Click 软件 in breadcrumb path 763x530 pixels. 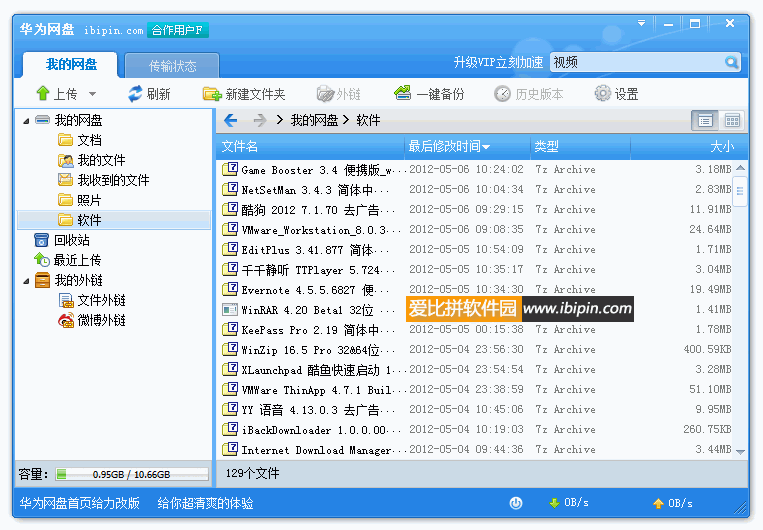(368, 120)
